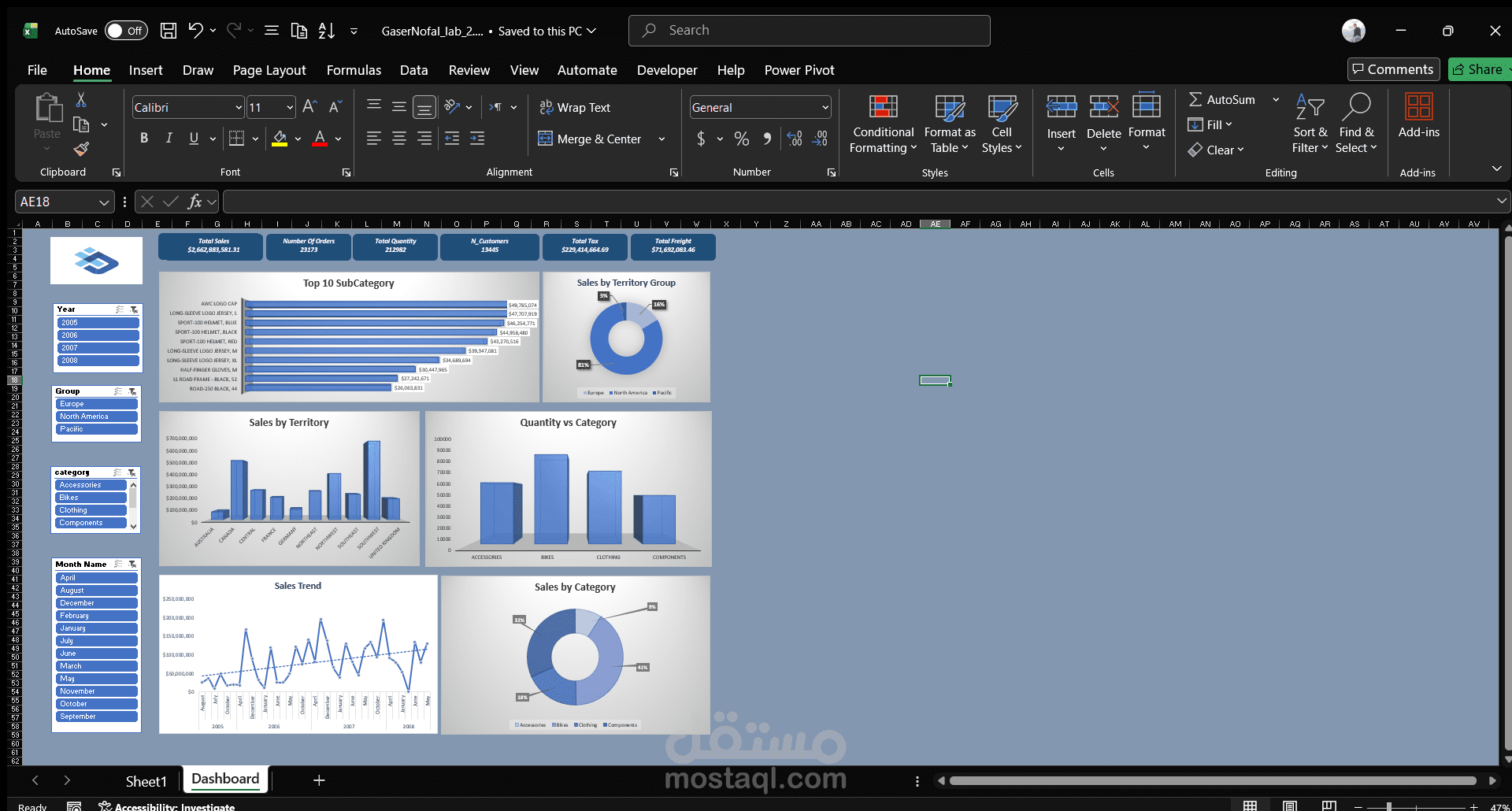1512x811 pixels.
Task: Click the Increase Decimal icon
Action: pyautogui.click(x=795, y=139)
